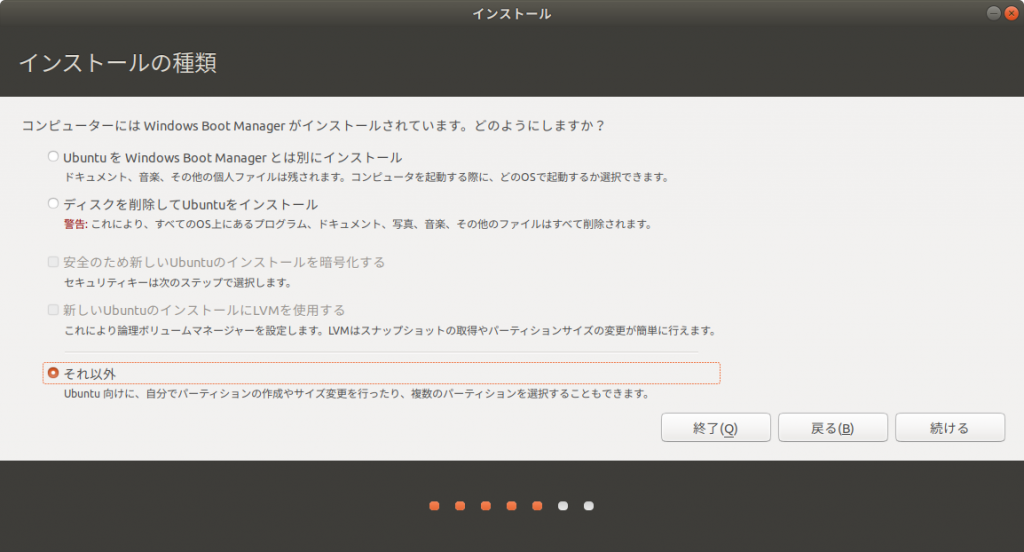Select the それ以外 (something else) radio button
Image resolution: width=1024 pixels, height=552 pixels.
tap(53, 373)
